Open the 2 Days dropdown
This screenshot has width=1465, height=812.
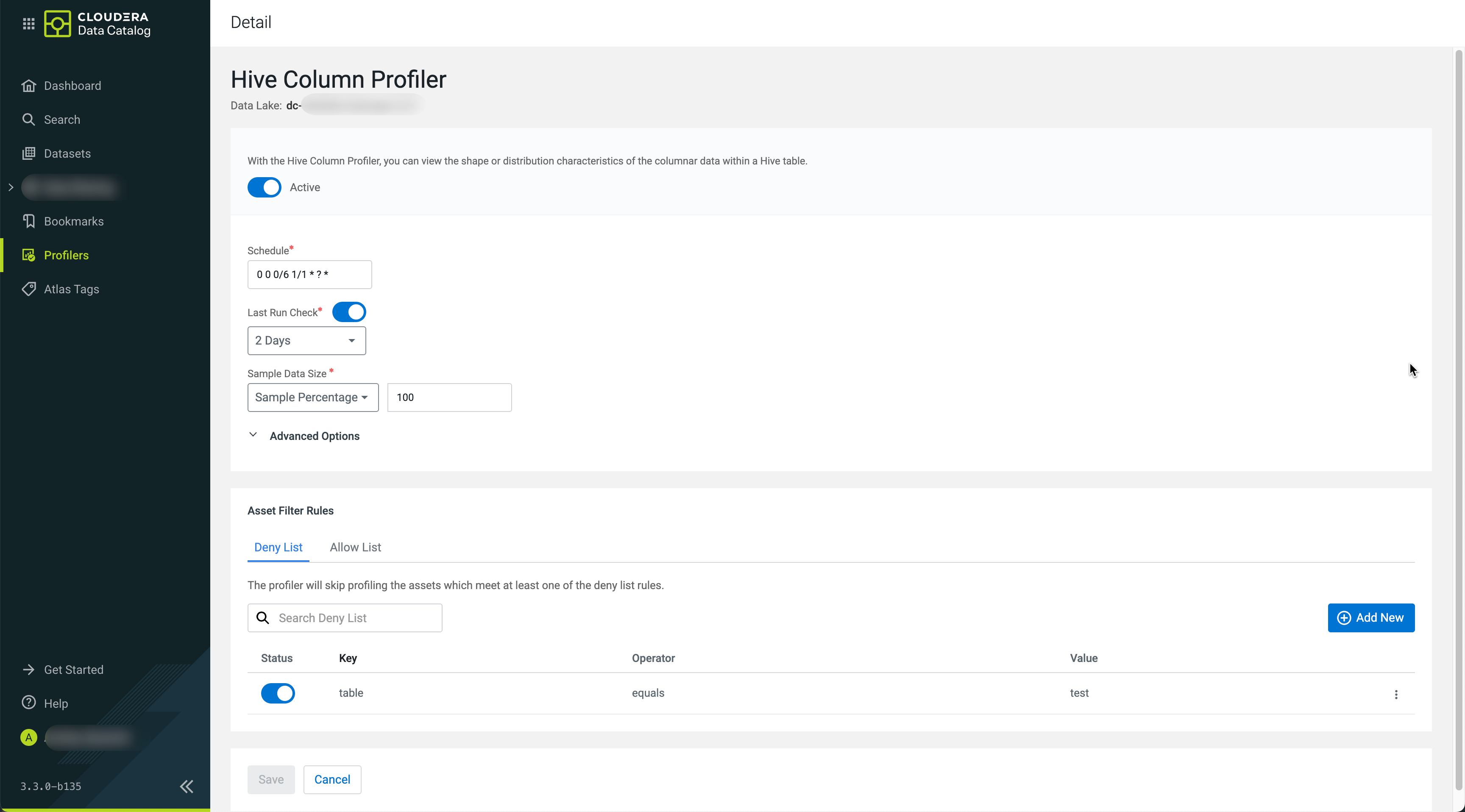[306, 341]
